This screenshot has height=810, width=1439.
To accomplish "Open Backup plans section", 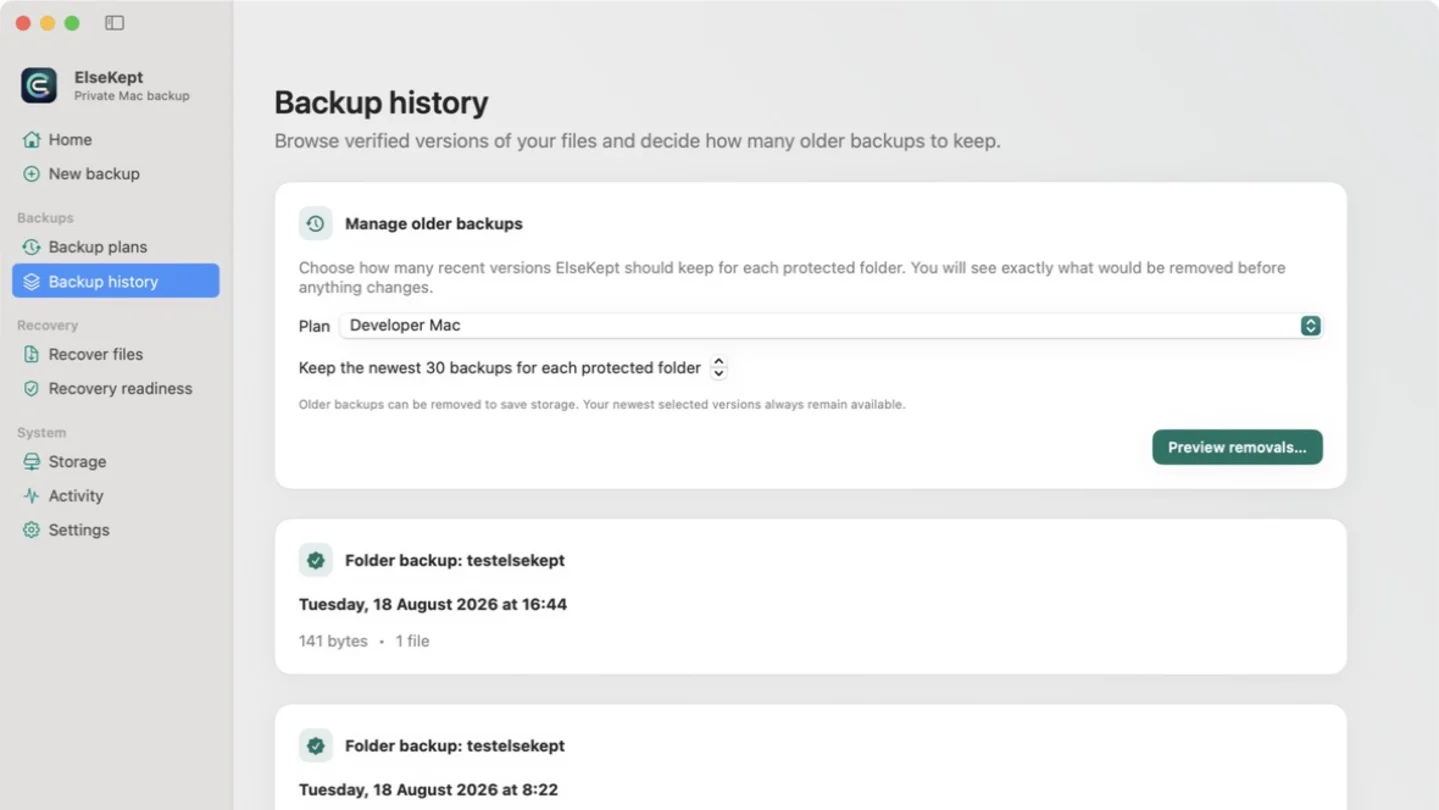I will tap(116, 247).
